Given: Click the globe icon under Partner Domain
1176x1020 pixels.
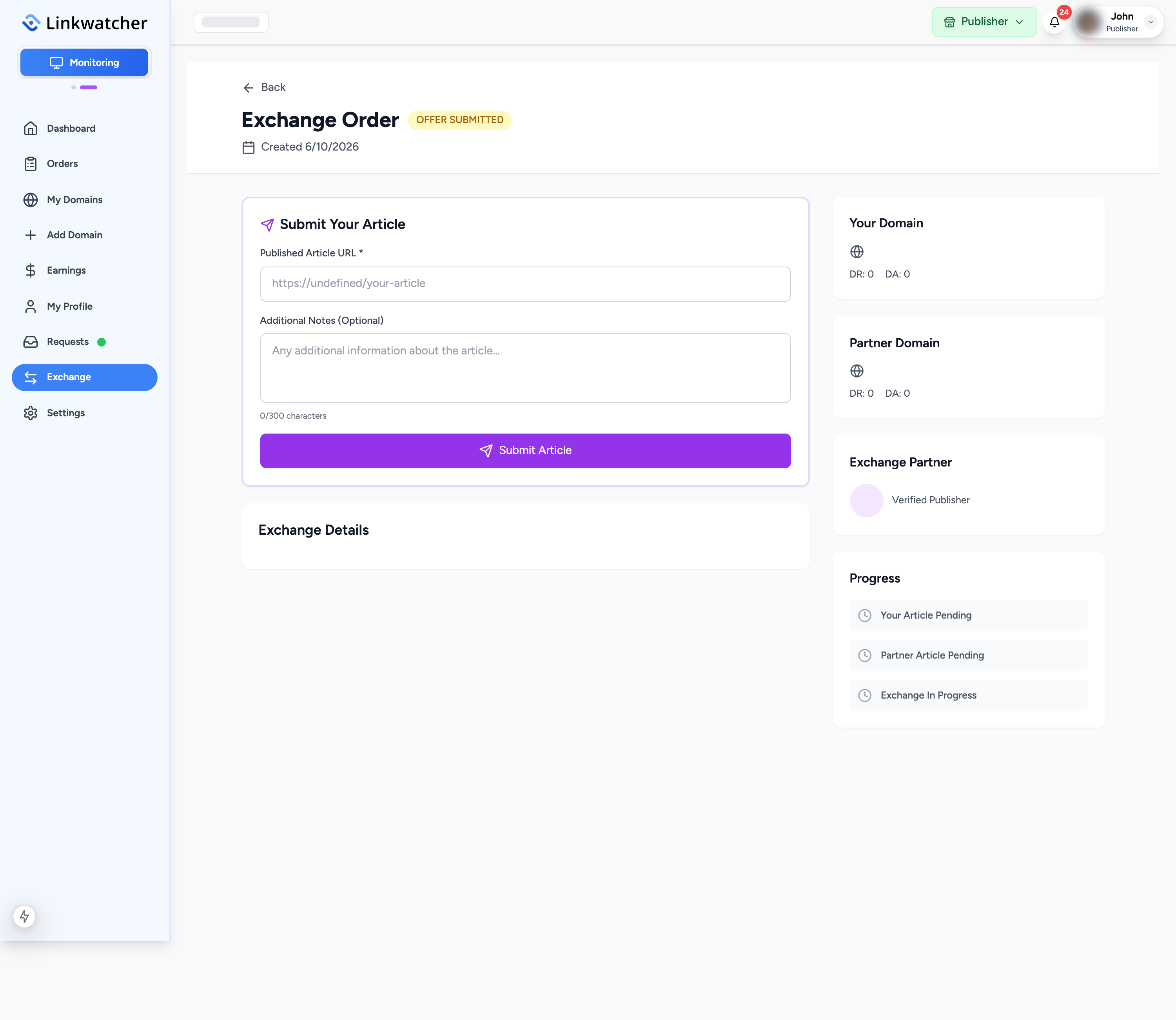Looking at the screenshot, I should pyautogui.click(x=857, y=371).
